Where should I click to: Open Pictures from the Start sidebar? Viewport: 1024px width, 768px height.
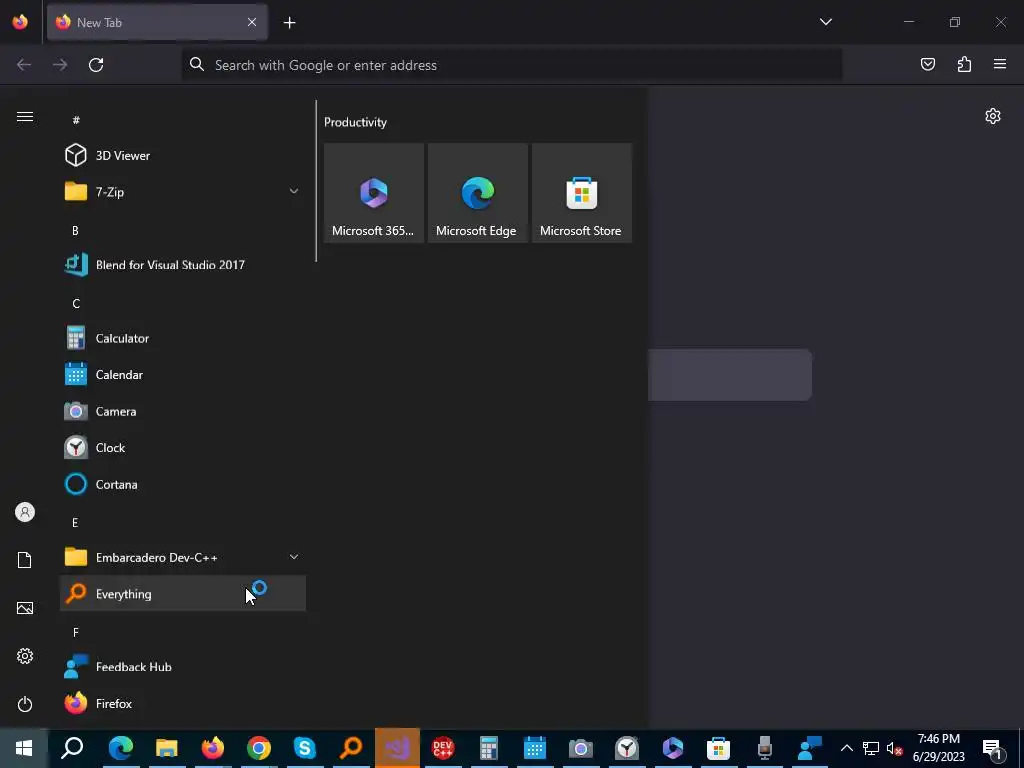click(x=25, y=608)
